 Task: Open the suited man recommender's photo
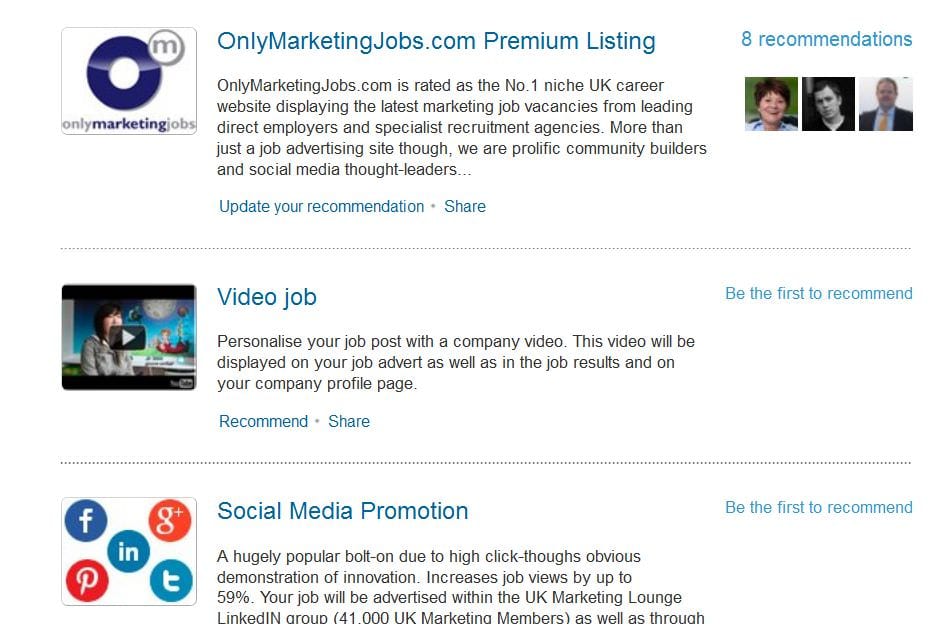(x=885, y=104)
